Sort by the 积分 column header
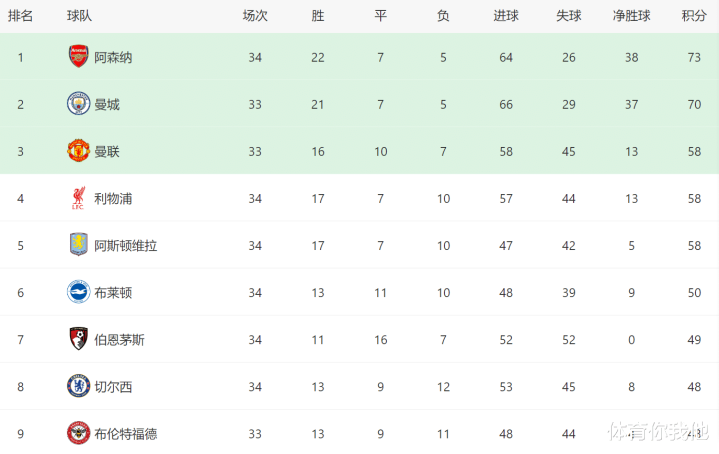The image size is (719, 454). click(694, 16)
